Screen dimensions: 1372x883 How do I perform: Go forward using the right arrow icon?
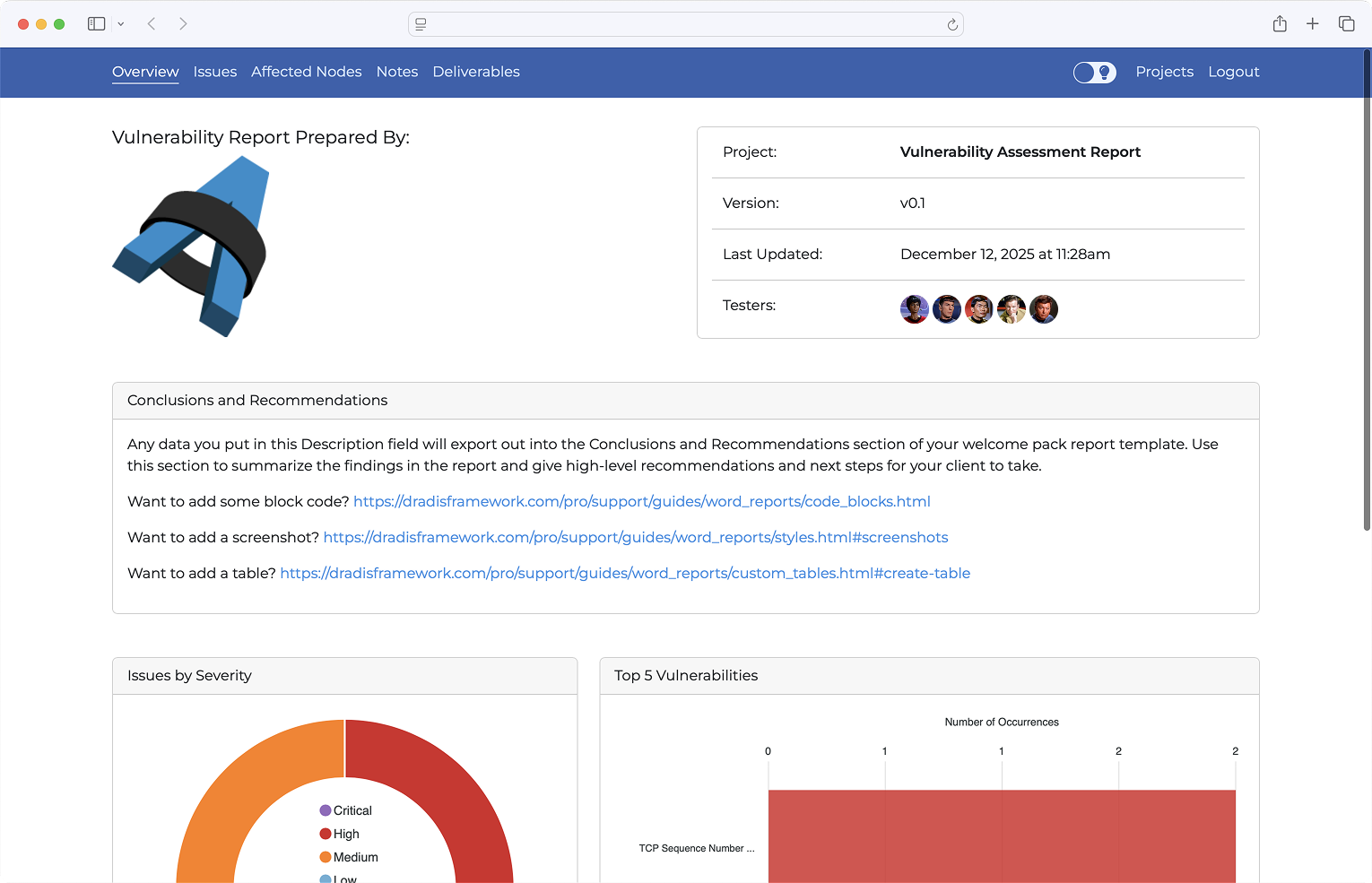coord(183,23)
